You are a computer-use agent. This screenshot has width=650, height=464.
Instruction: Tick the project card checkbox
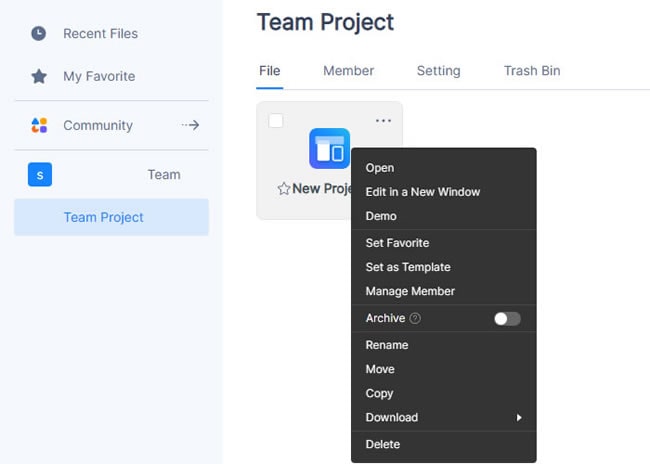(276, 121)
